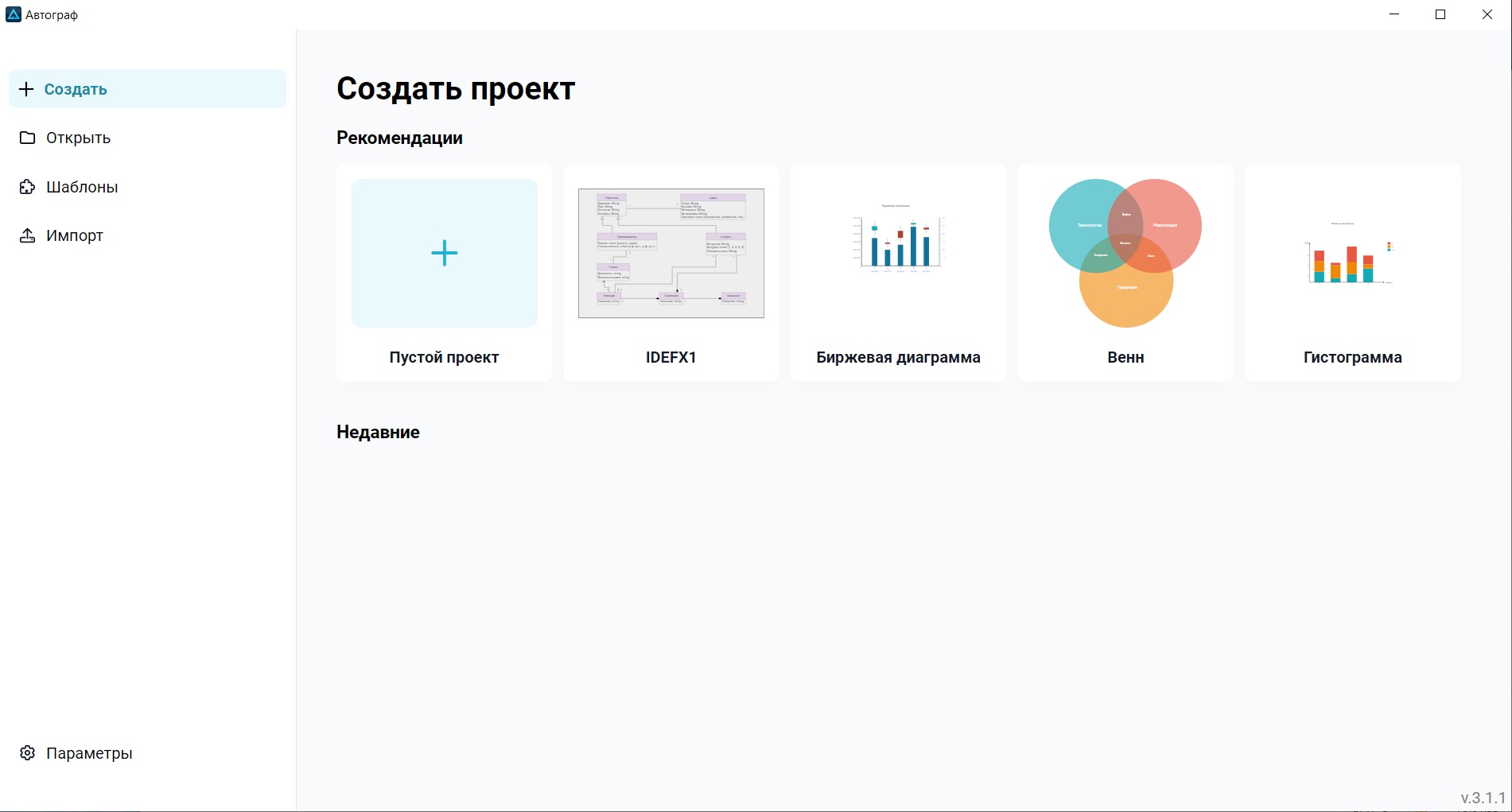The image size is (1512, 812).
Task: Click the large plus in the empty project tile
Action: (444, 253)
